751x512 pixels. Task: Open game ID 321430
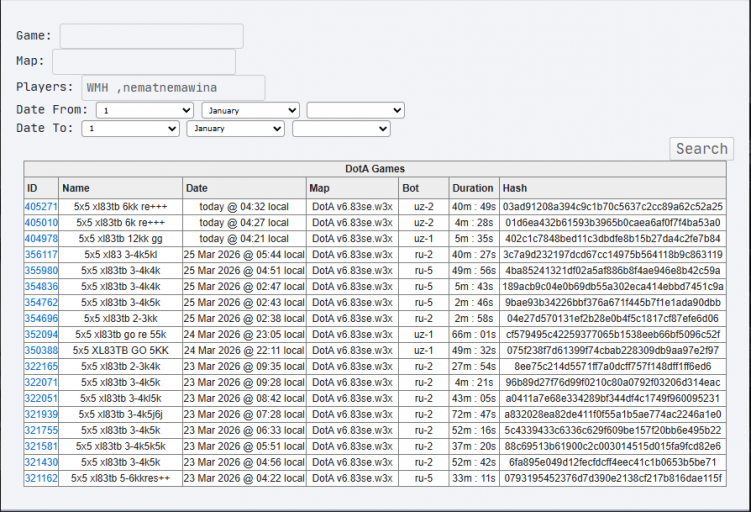click(41, 462)
